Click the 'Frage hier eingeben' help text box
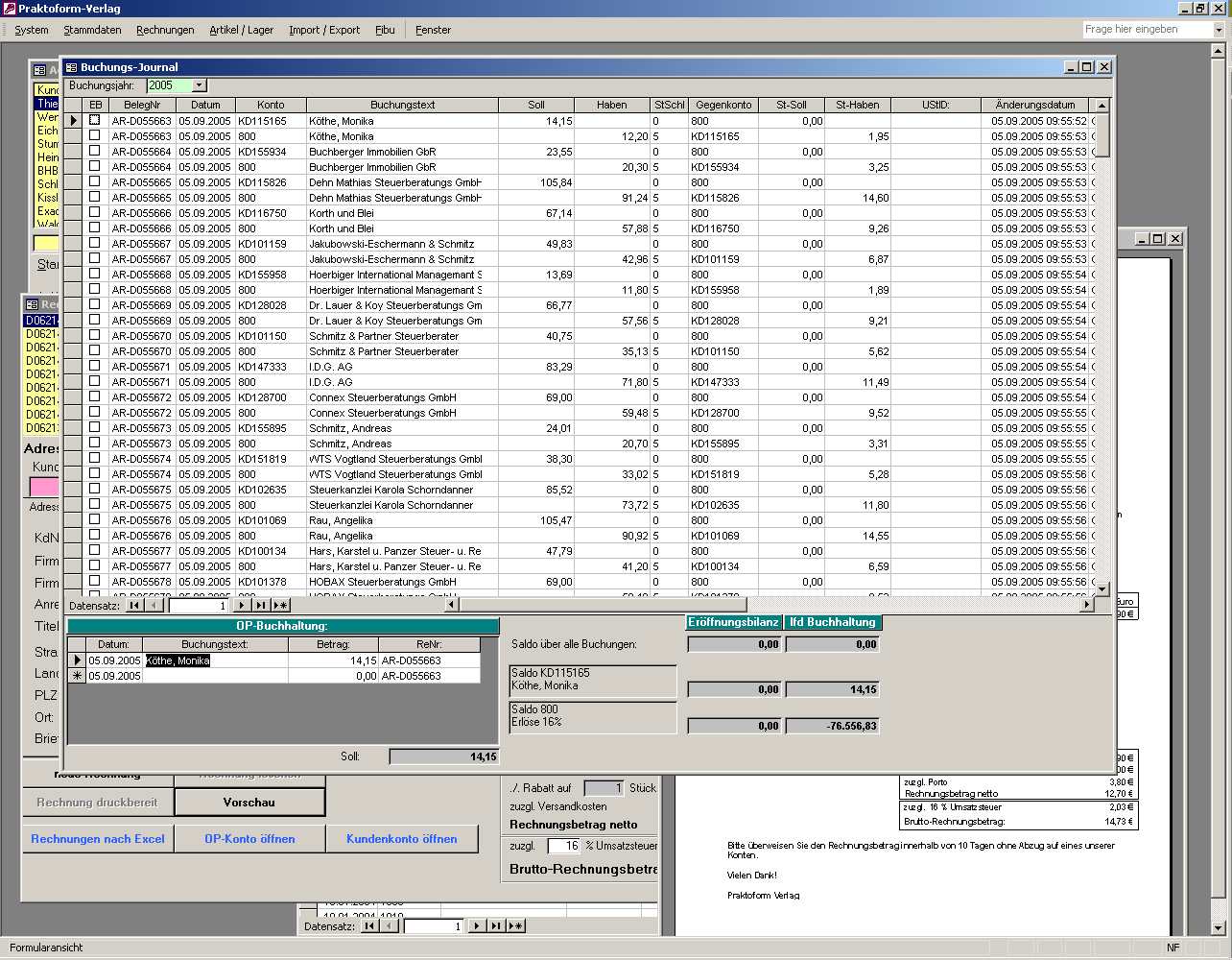The height and width of the screenshot is (960, 1232). coord(1148,30)
